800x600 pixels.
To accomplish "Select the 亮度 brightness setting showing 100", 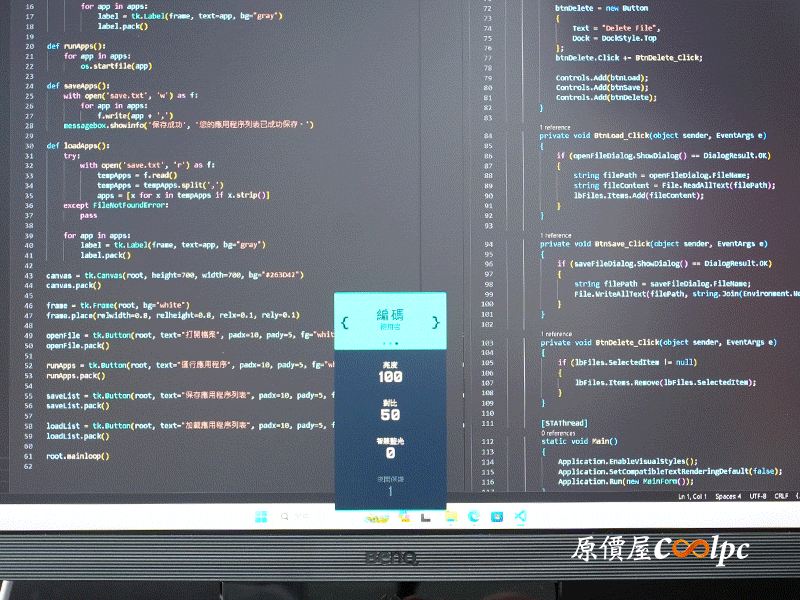I will click(390, 372).
